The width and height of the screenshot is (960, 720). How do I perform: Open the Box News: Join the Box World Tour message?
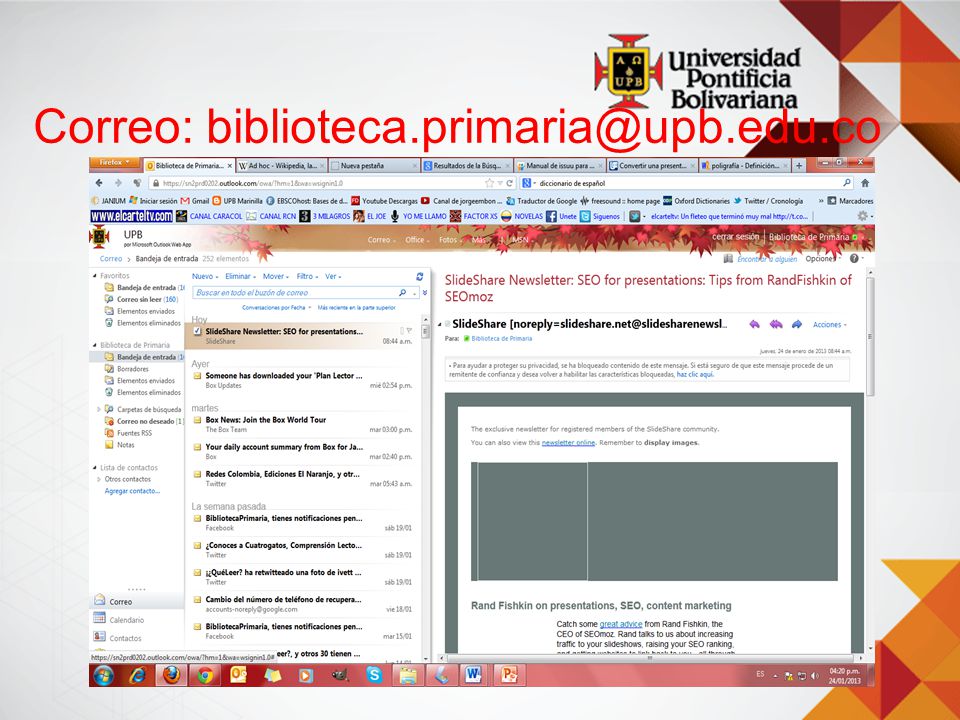tap(302, 424)
